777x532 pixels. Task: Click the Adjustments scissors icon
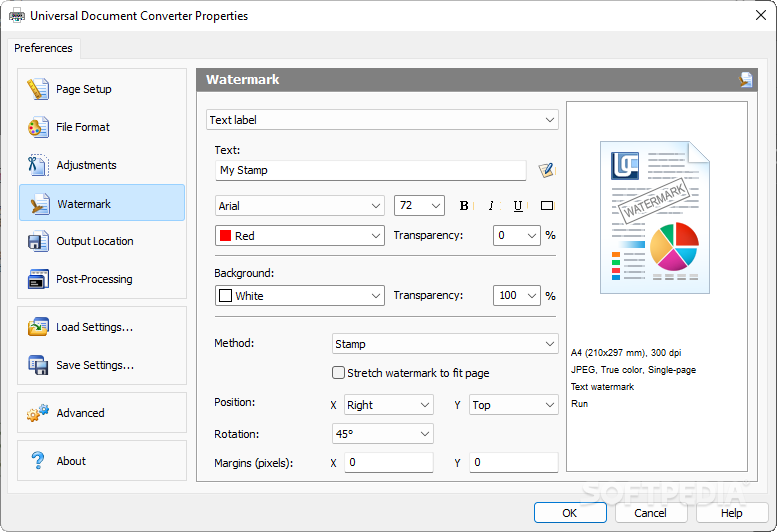tap(38, 165)
